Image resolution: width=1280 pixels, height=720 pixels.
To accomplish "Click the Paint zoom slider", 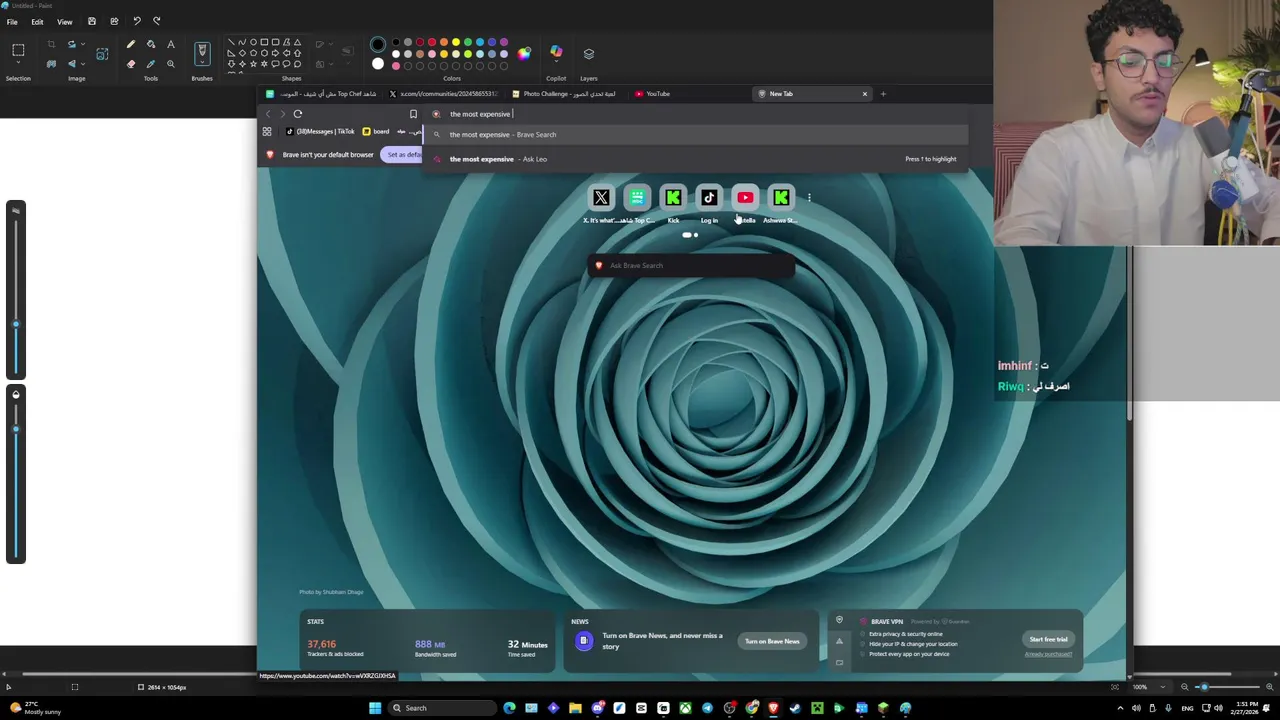I will [x=1227, y=687].
